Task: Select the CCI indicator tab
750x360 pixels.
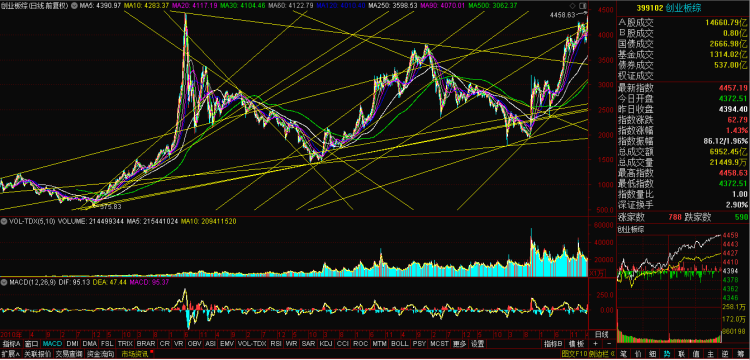Action: click(x=342, y=344)
